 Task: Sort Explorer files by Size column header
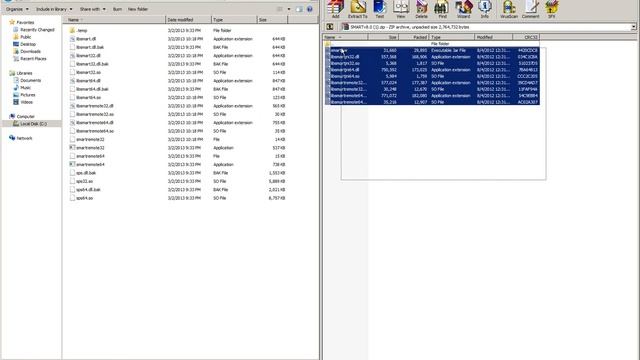pyautogui.click(x=272, y=20)
